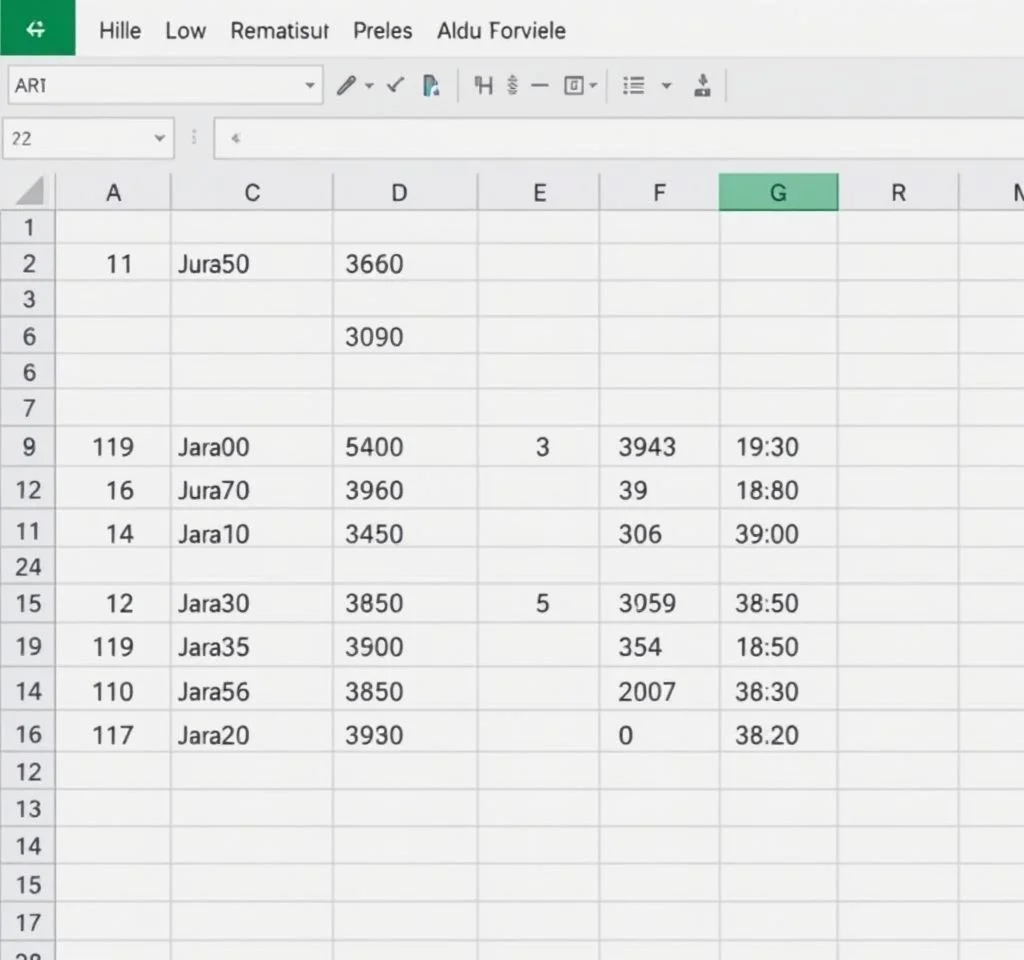
Task: Open the dropdown arrow beside the pen tool
Action: click(x=369, y=86)
